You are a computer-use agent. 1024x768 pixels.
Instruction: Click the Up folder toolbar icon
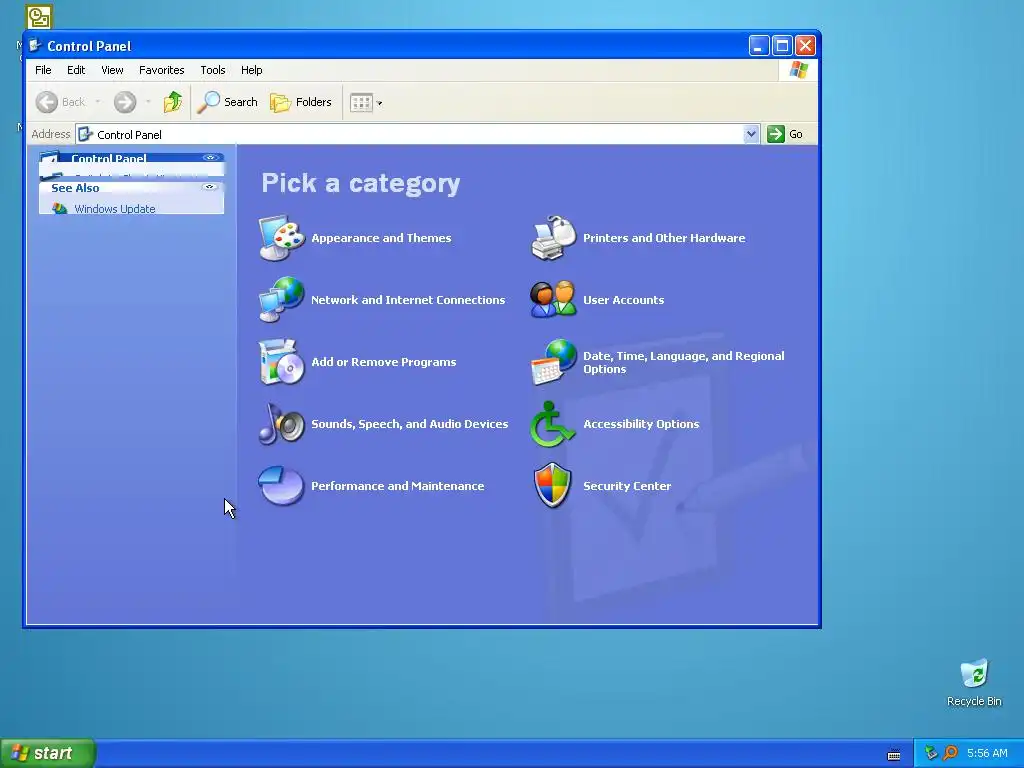point(173,102)
